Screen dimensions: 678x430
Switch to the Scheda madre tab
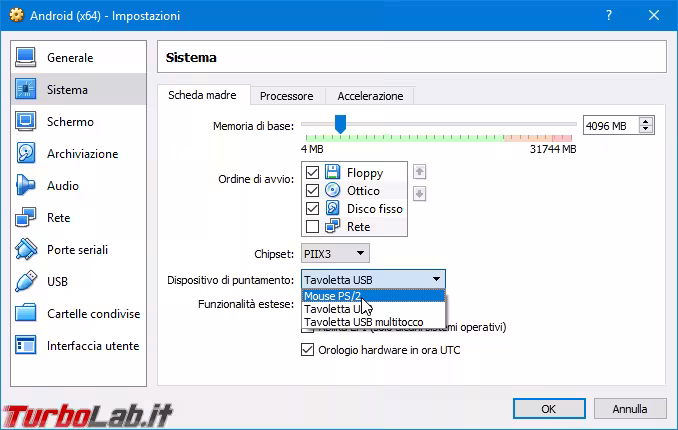click(202, 95)
